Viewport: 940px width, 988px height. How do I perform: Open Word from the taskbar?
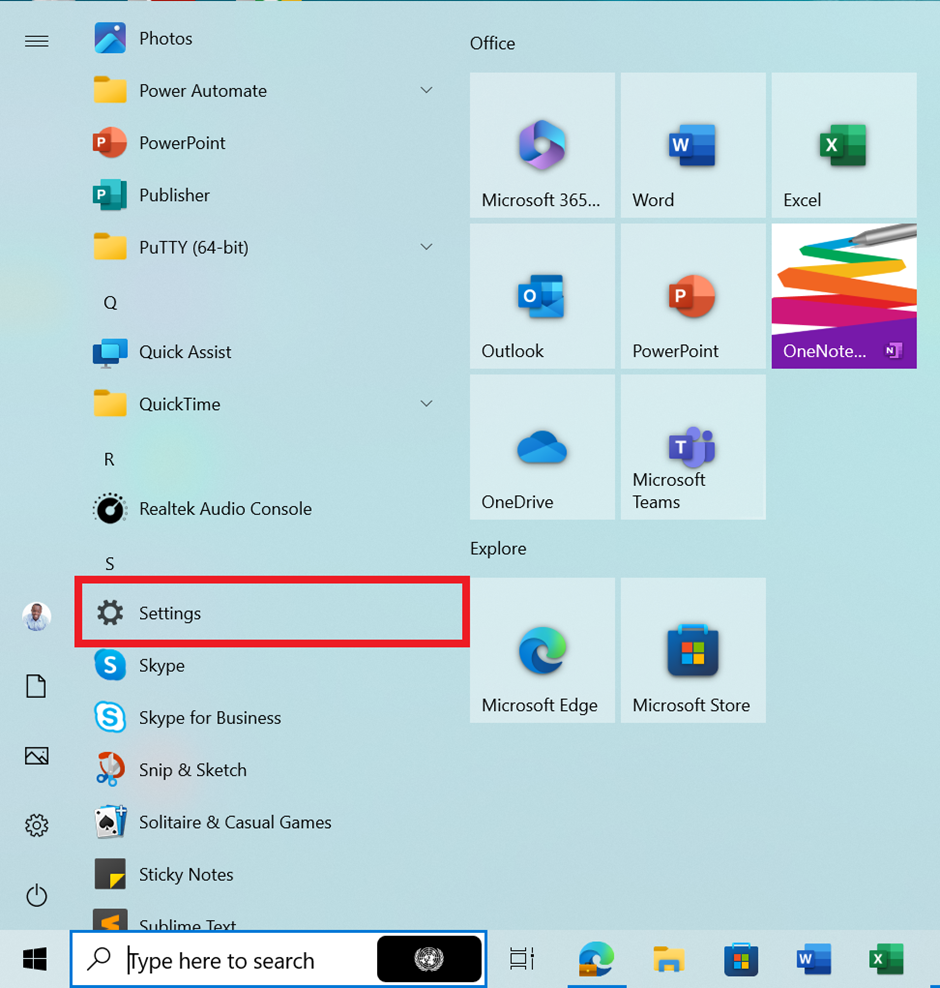coord(813,959)
